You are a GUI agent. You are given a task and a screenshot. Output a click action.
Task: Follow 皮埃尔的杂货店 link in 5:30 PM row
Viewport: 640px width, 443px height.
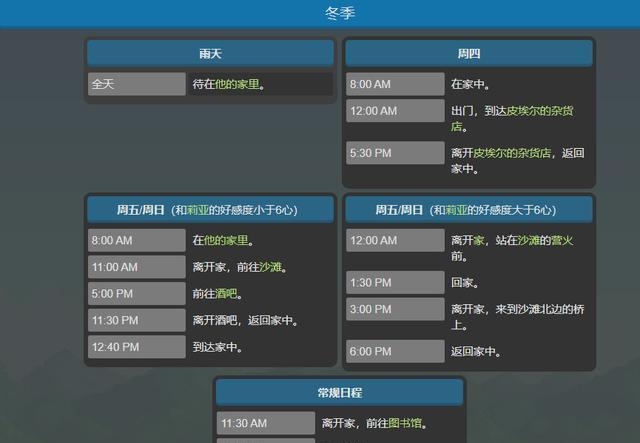click(x=512, y=153)
